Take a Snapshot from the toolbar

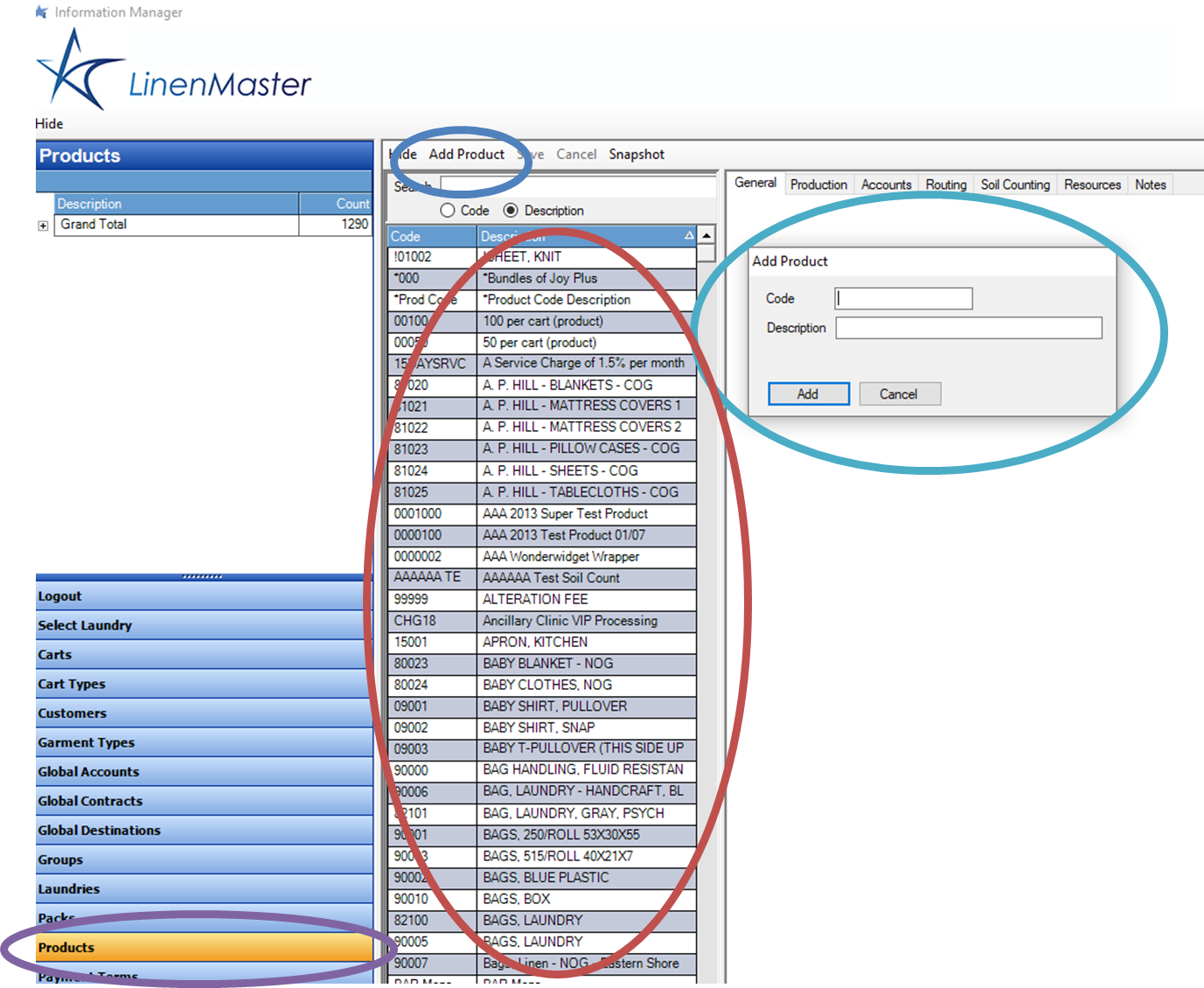pyautogui.click(x=637, y=154)
